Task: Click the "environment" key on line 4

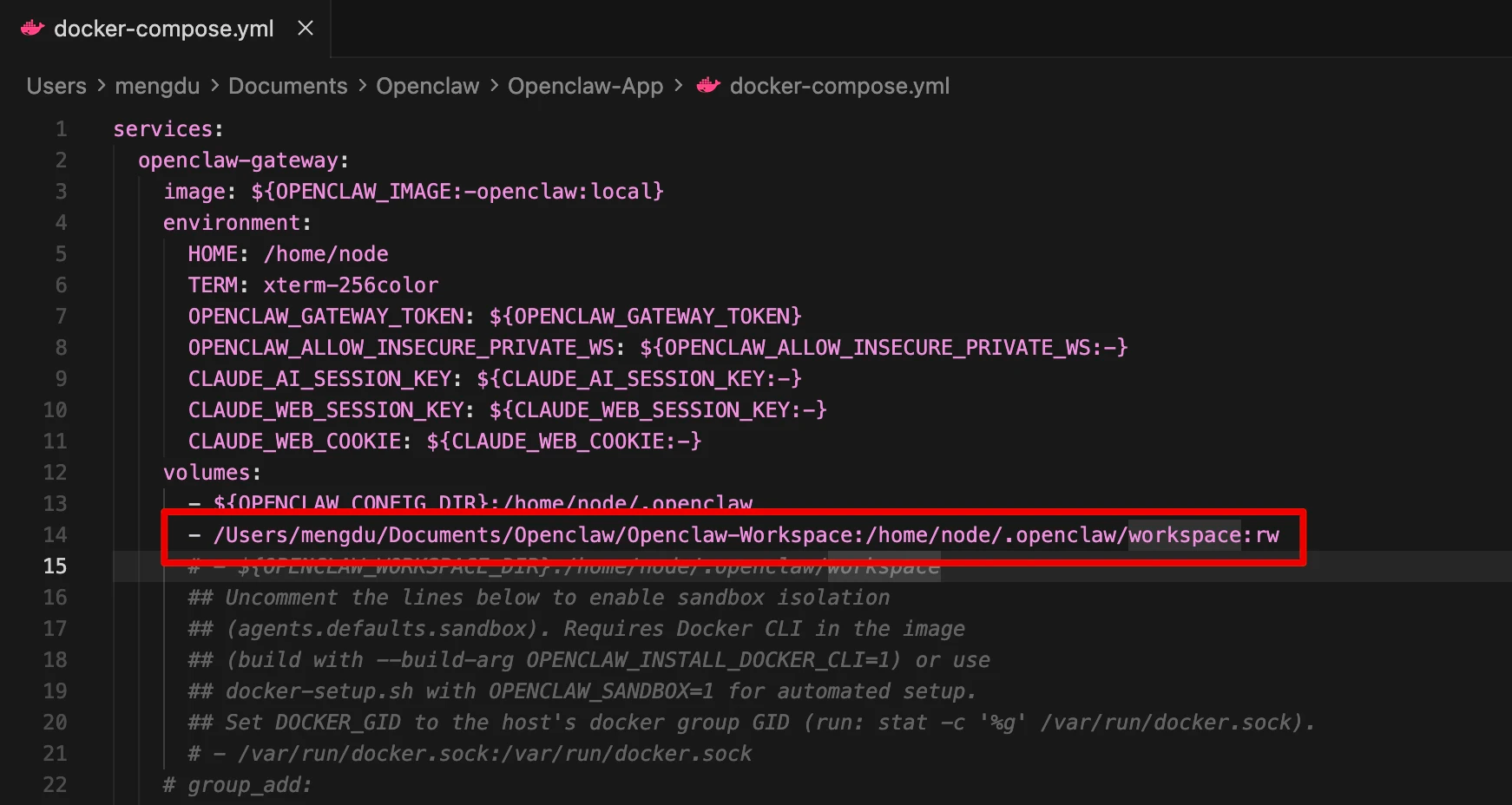Action: (231, 223)
